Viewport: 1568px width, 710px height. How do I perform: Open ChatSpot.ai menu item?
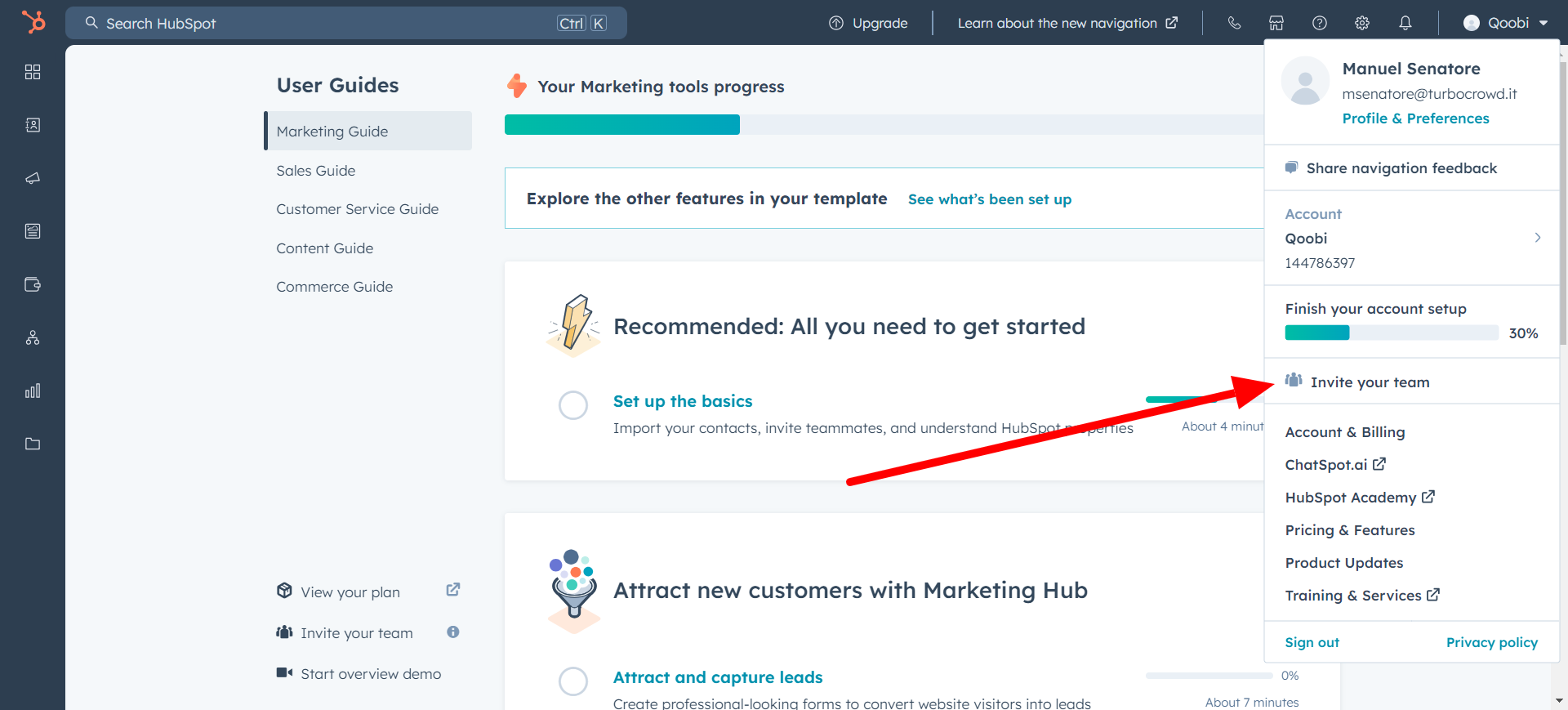click(x=1335, y=465)
